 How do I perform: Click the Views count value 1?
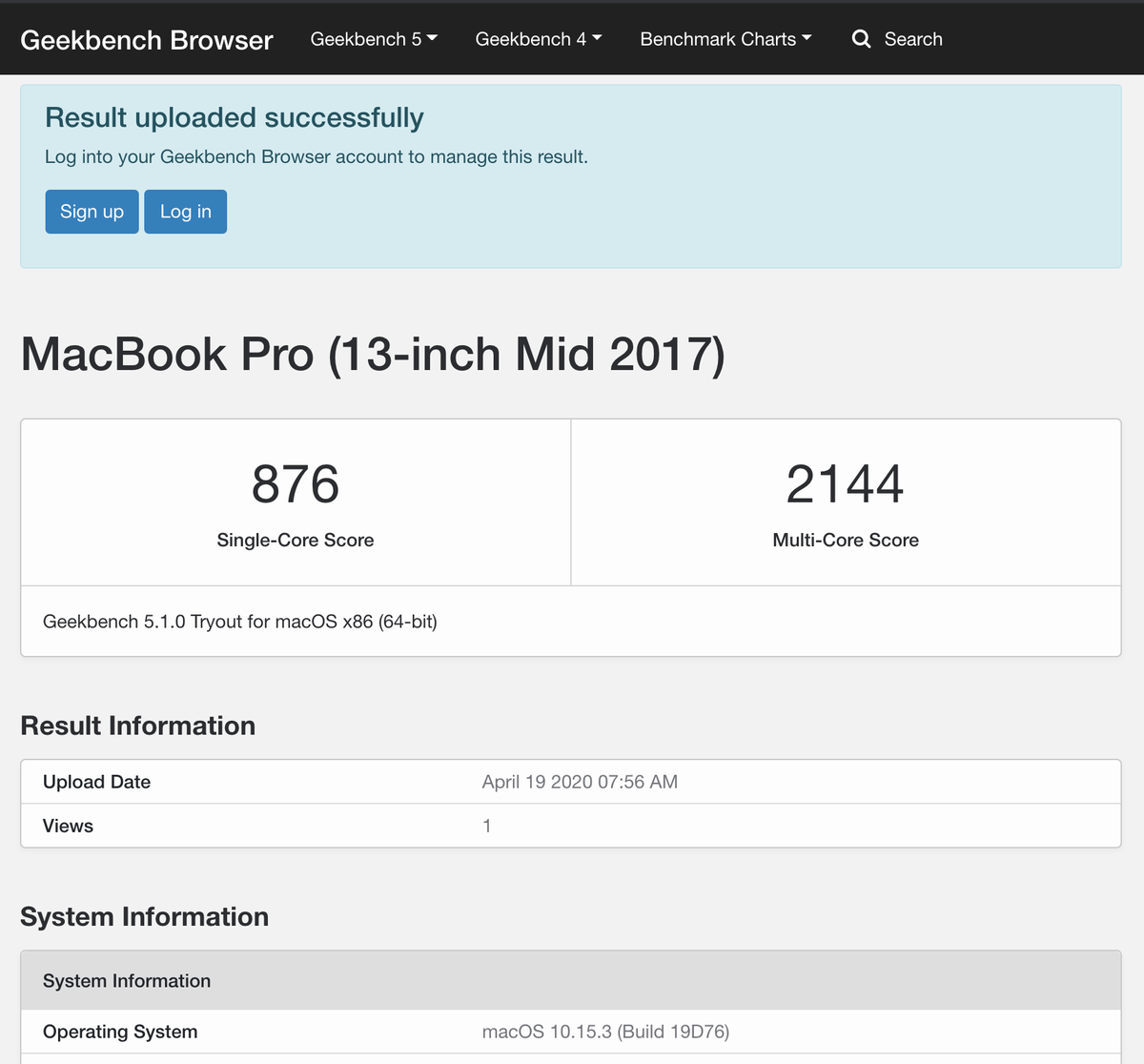click(x=486, y=826)
